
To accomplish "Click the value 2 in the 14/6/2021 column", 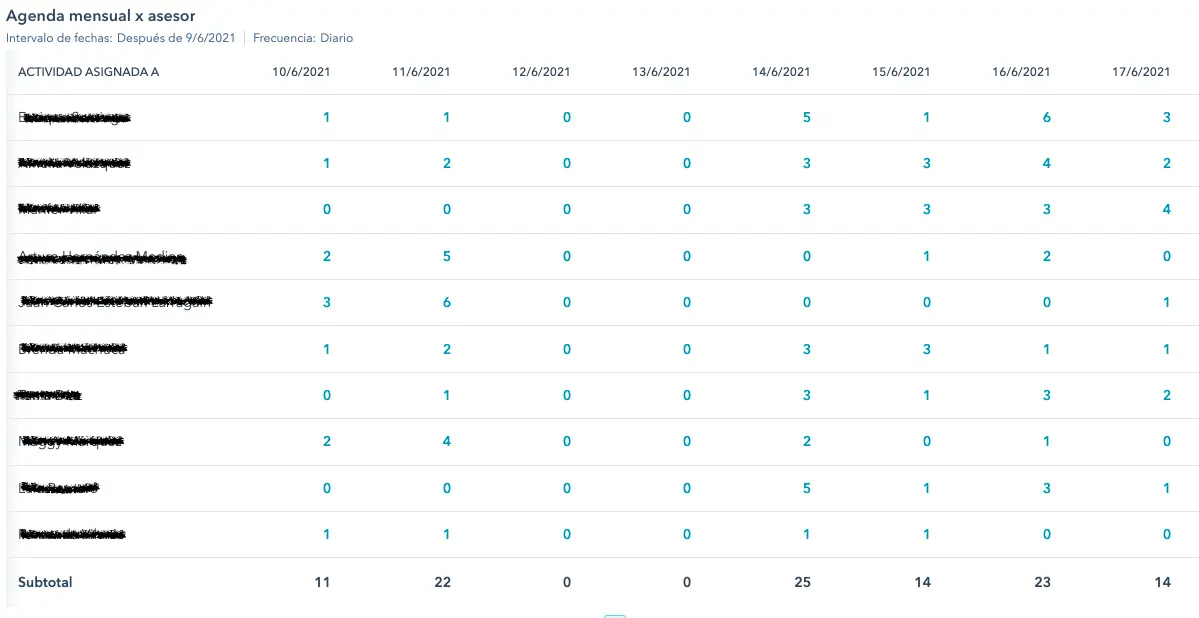I will (x=806, y=442).
